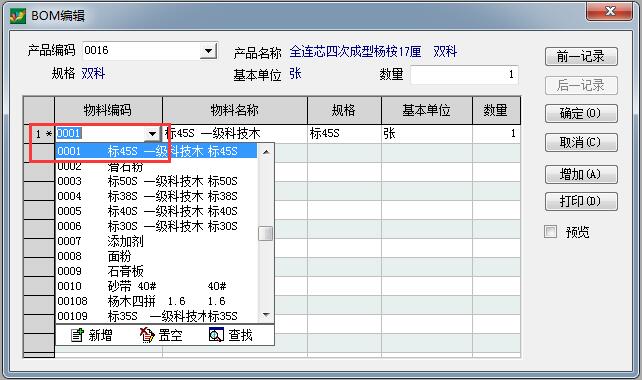Select item 0008 面粉
The image size is (642, 380).
click(x=156, y=256)
